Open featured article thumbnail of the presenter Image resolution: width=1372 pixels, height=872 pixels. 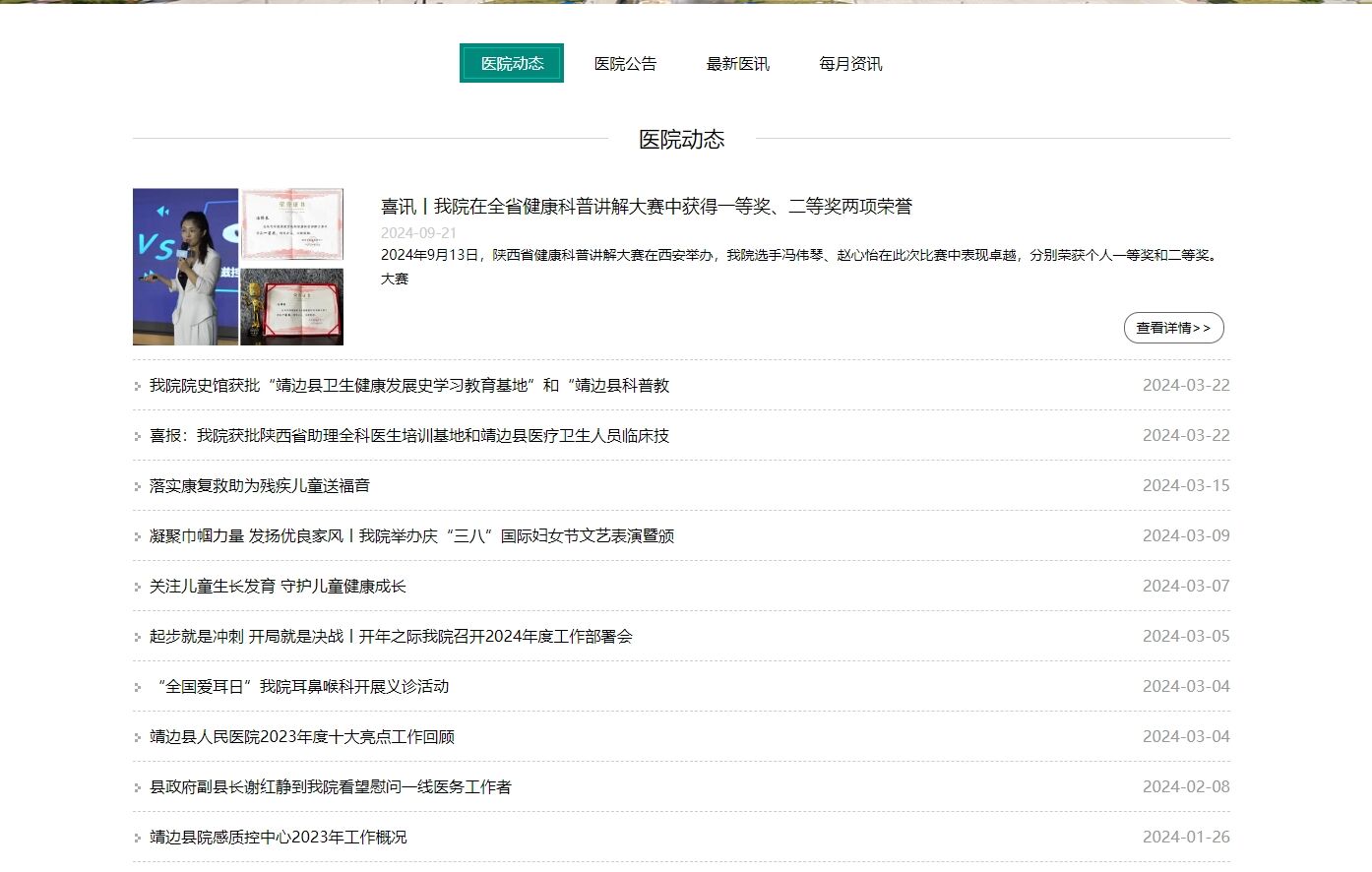pos(186,267)
